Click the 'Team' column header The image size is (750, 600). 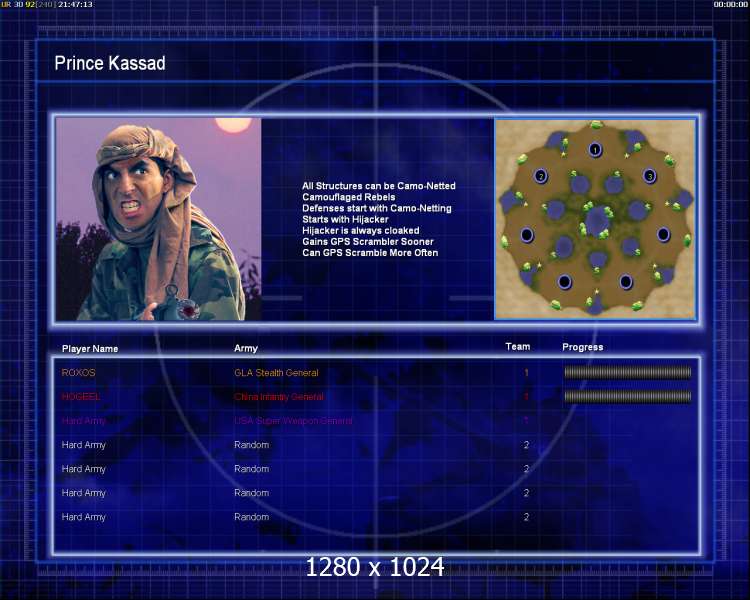pyautogui.click(x=518, y=346)
